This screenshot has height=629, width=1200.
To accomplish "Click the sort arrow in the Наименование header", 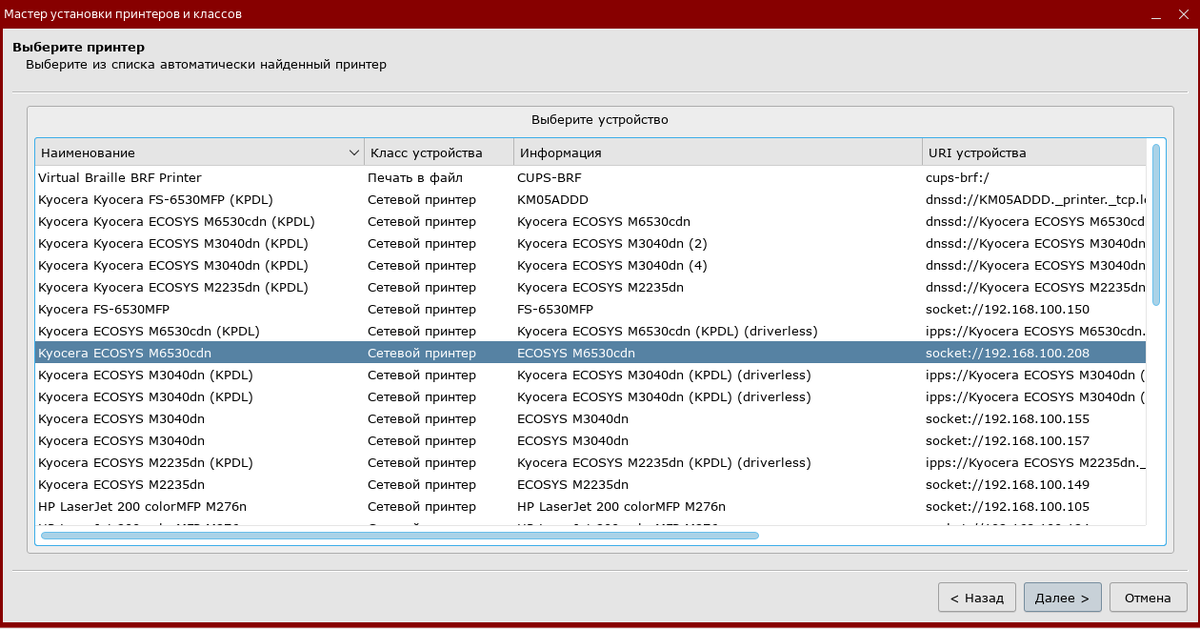I will pyautogui.click(x=354, y=153).
